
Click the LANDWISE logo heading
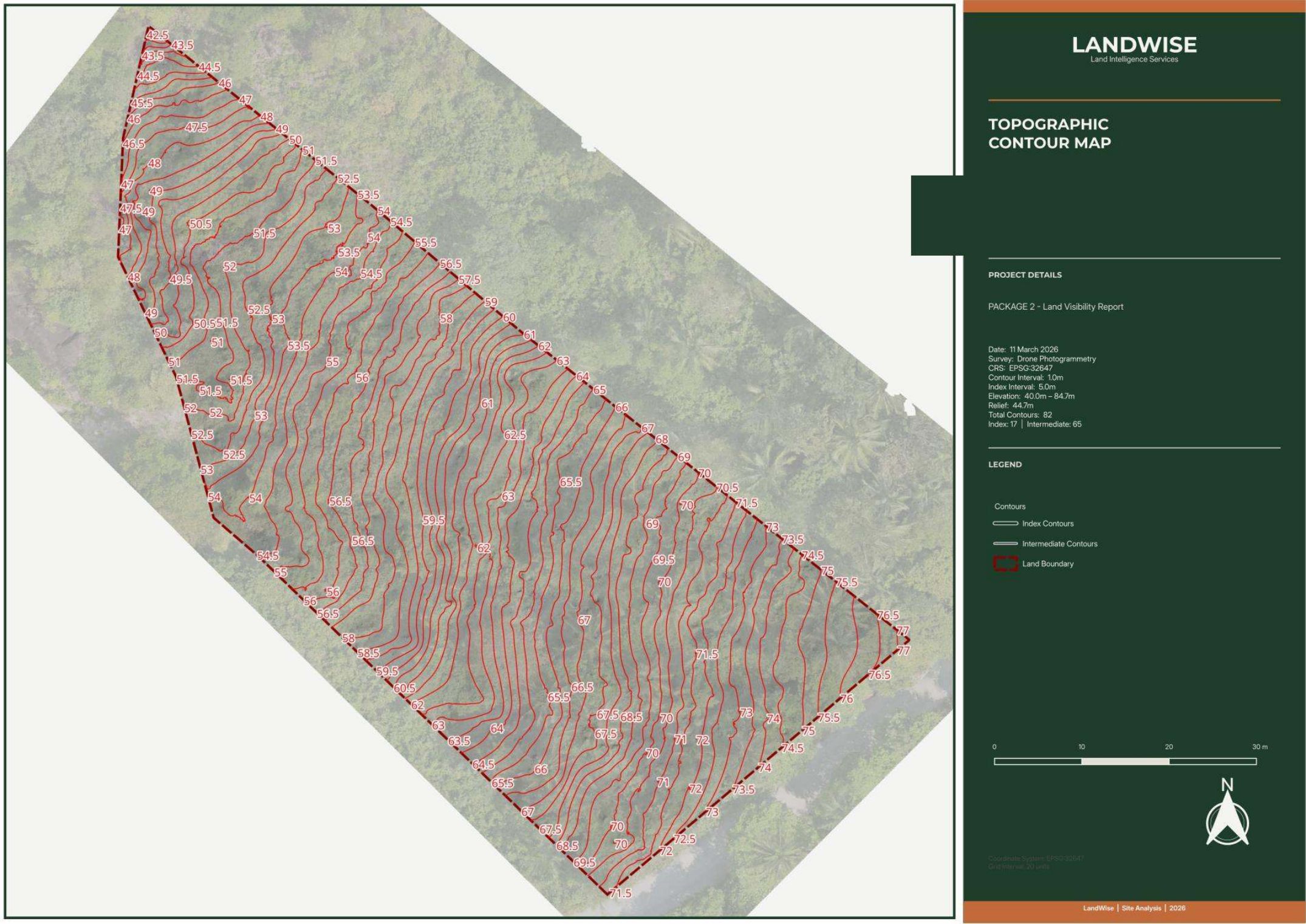click(x=1134, y=44)
